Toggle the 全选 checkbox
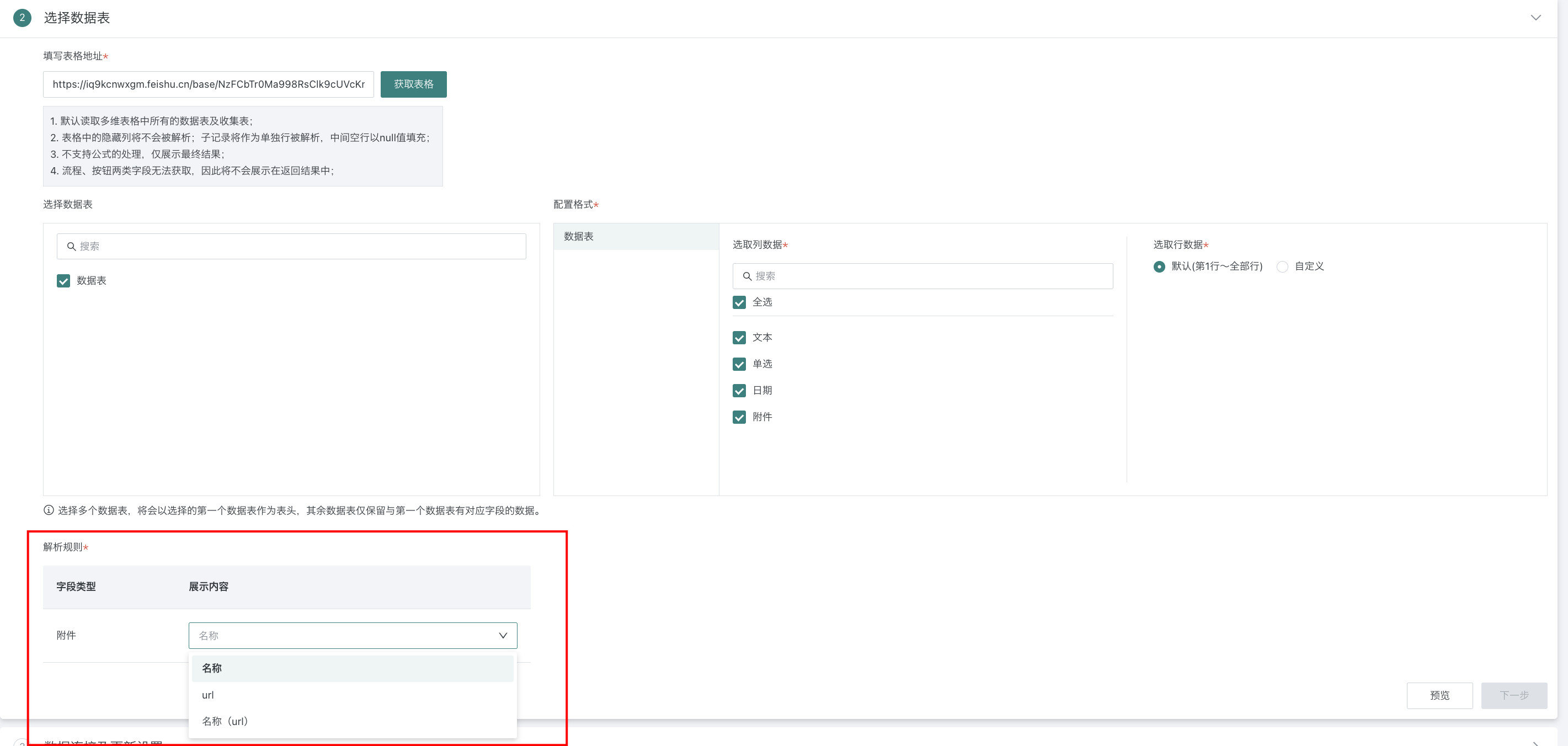 pyautogui.click(x=739, y=302)
